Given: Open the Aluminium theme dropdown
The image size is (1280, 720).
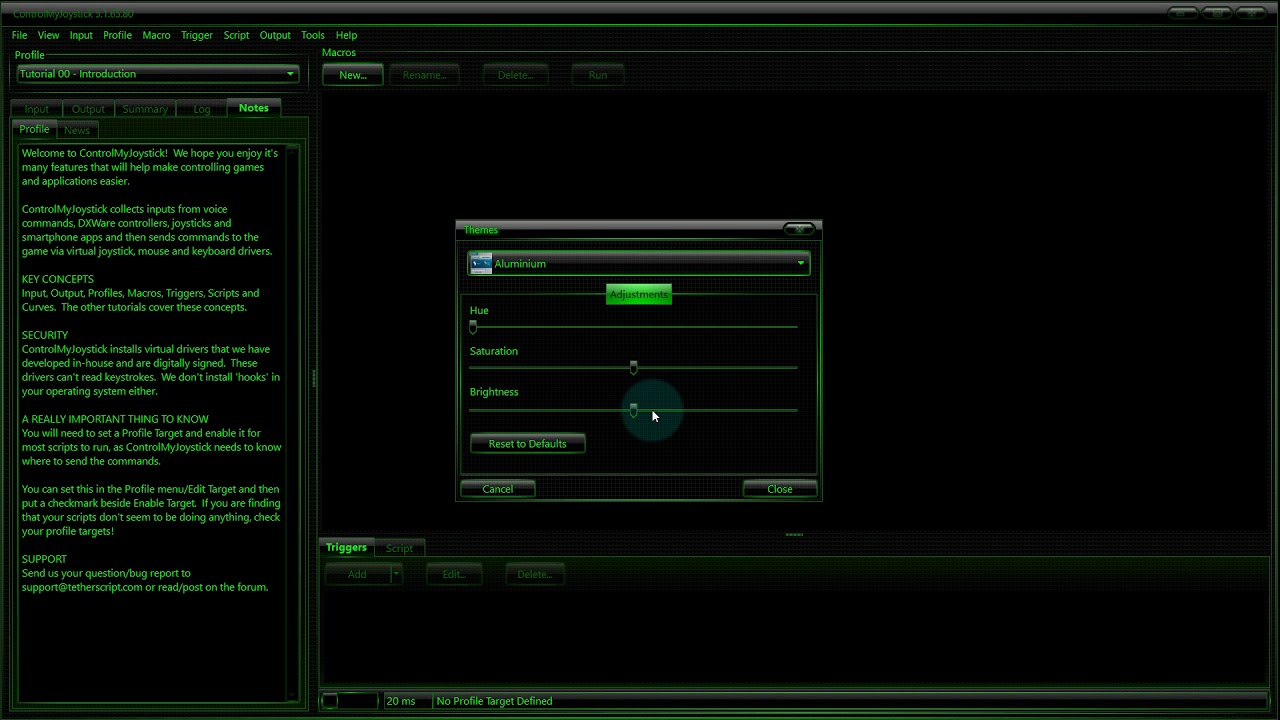Looking at the screenshot, I should (638, 264).
